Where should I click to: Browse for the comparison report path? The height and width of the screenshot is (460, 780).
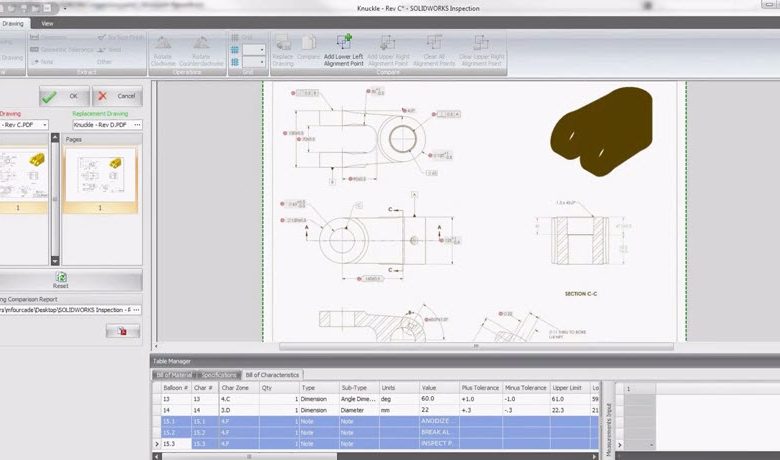137,310
